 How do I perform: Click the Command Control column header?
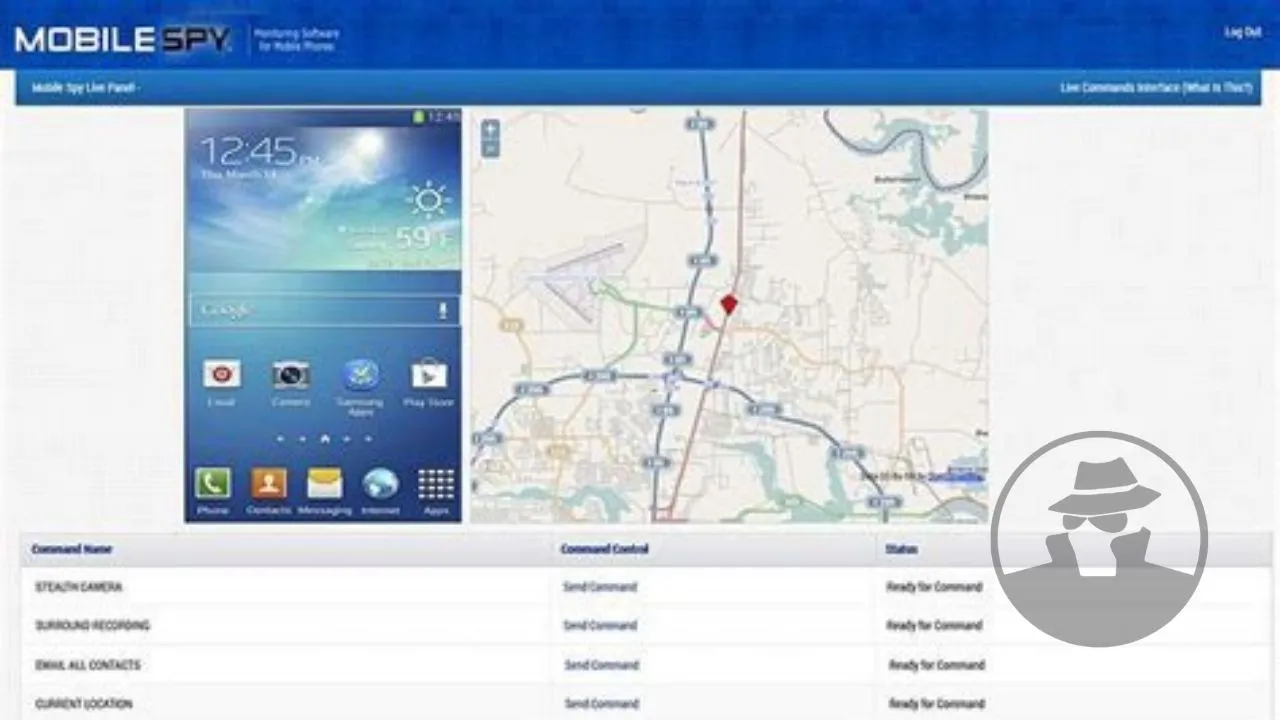pyautogui.click(x=604, y=549)
